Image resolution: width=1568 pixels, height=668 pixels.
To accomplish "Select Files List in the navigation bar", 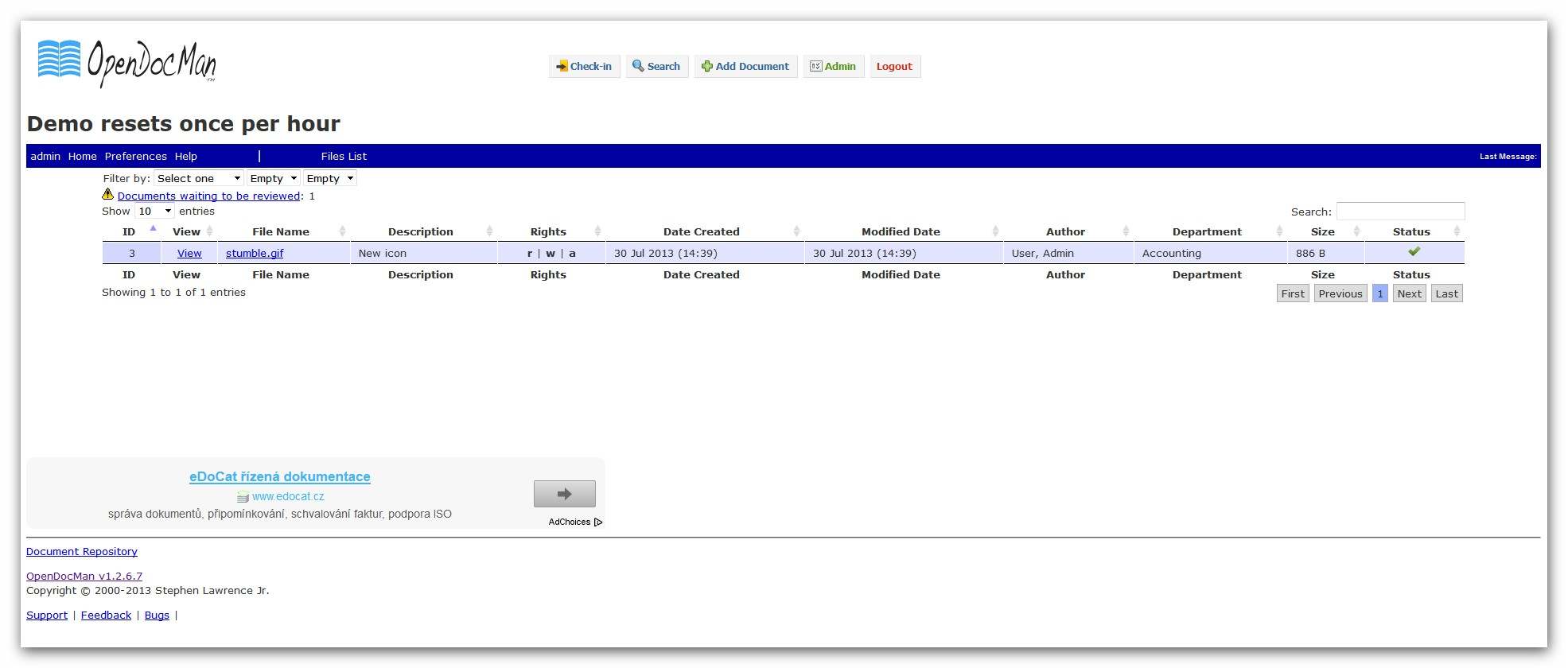I will 344,156.
